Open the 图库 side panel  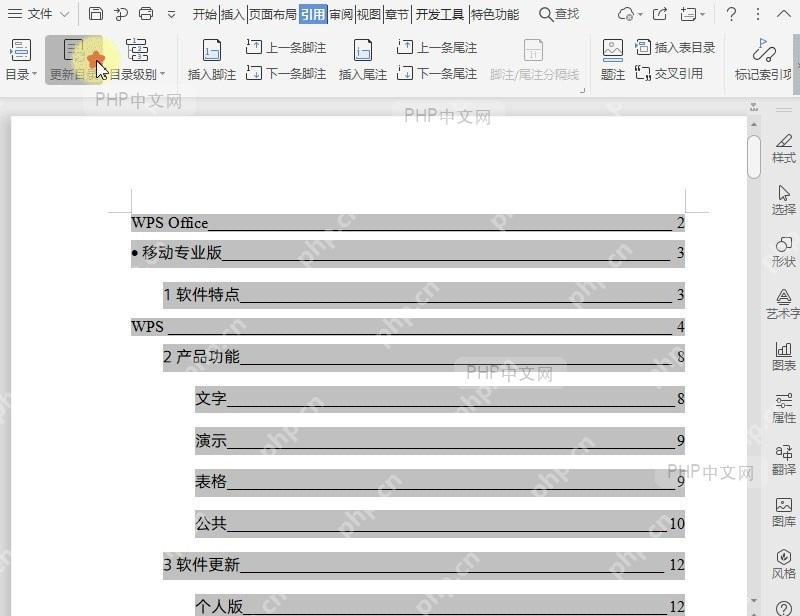pyautogui.click(x=784, y=512)
